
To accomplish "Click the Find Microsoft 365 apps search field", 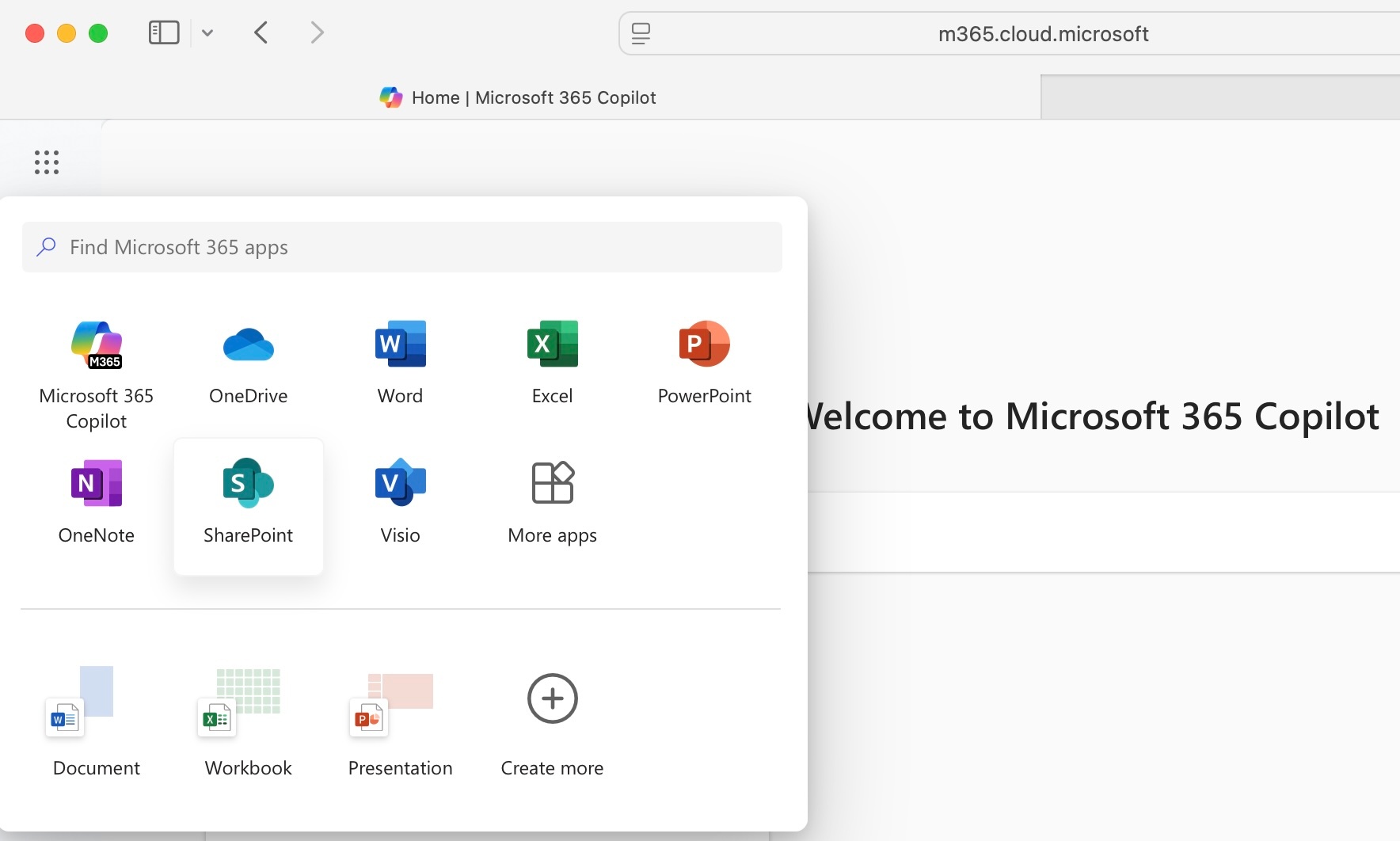I will click(x=402, y=247).
